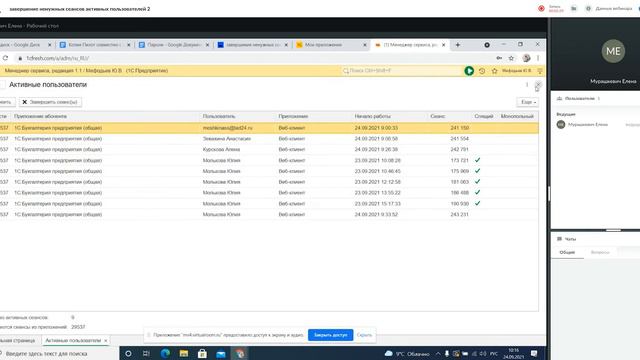The width and height of the screenshot is (640, 360).
Task: Switch to the Google Диск browser tab
Action: [x=24, y=45]
